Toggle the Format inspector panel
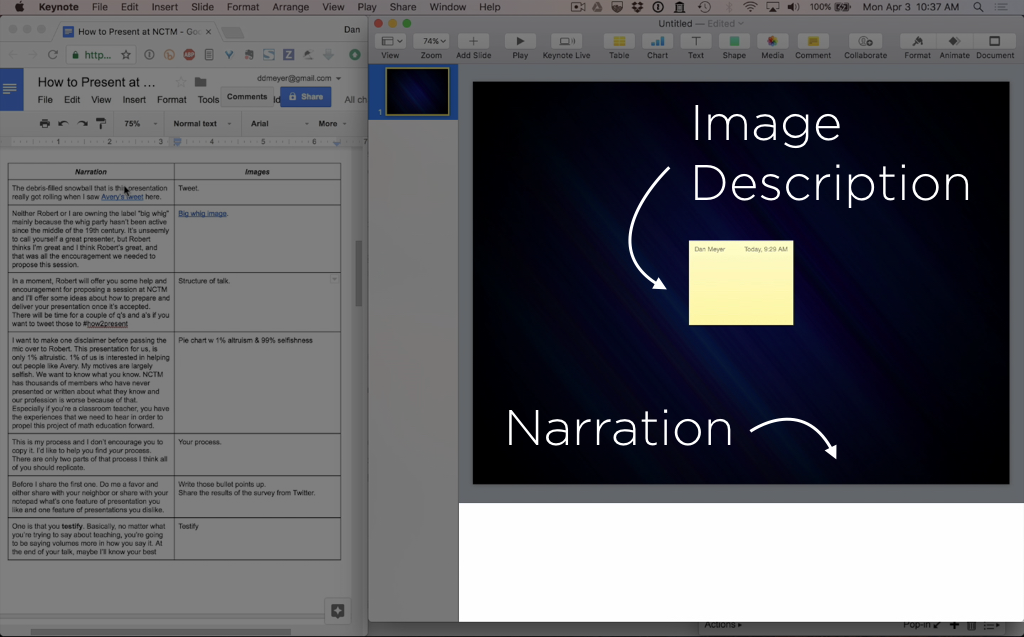This screenshot has width=1024, height=637. click(x=917, y=42)
